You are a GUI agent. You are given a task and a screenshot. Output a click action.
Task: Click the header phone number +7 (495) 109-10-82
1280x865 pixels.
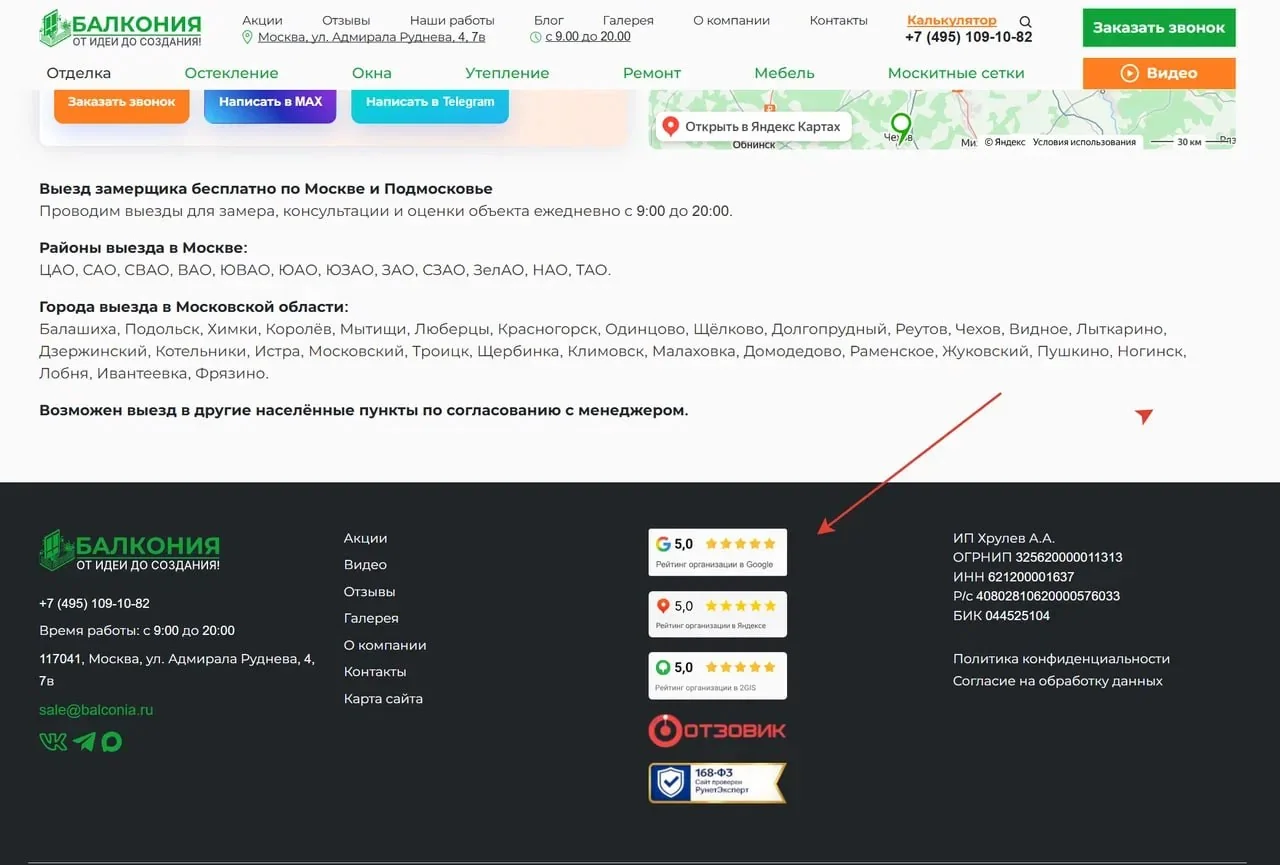[x=968, y=37]
